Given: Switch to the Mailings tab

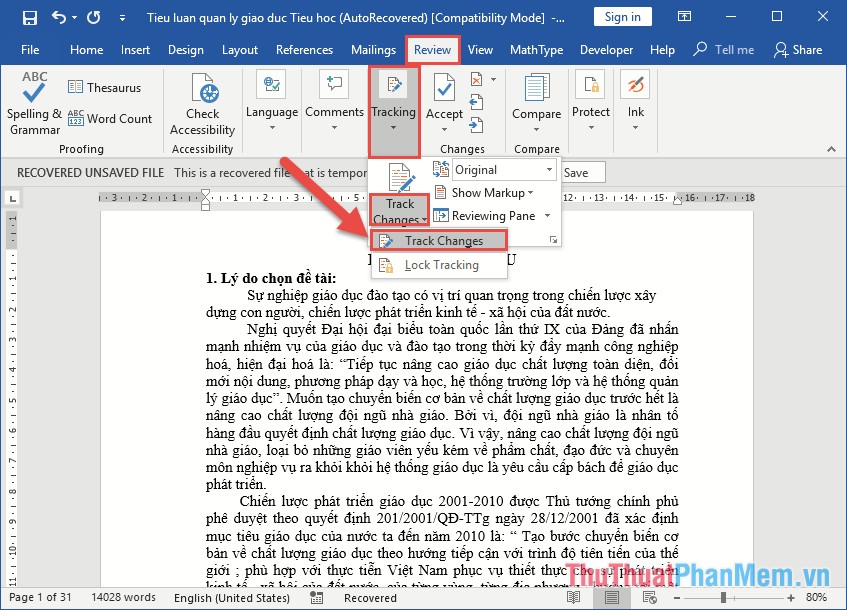Looking at the screenshot, I should pyautogui.click(x=373, y=50).
